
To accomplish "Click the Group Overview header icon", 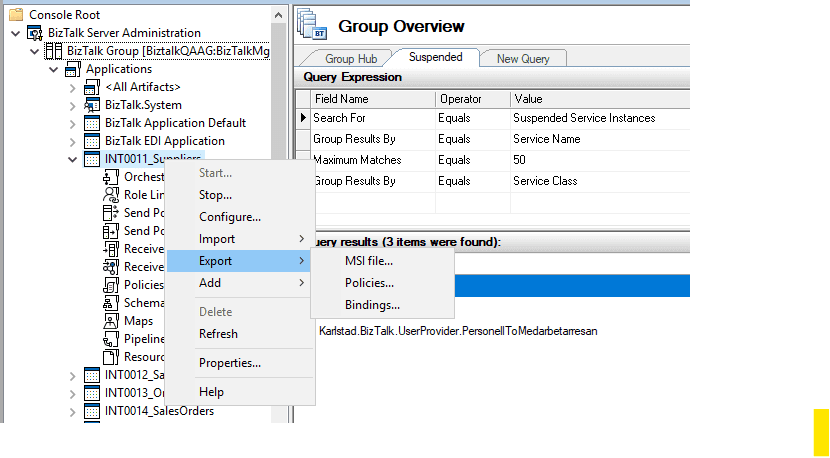I will (x=312, y=24).
